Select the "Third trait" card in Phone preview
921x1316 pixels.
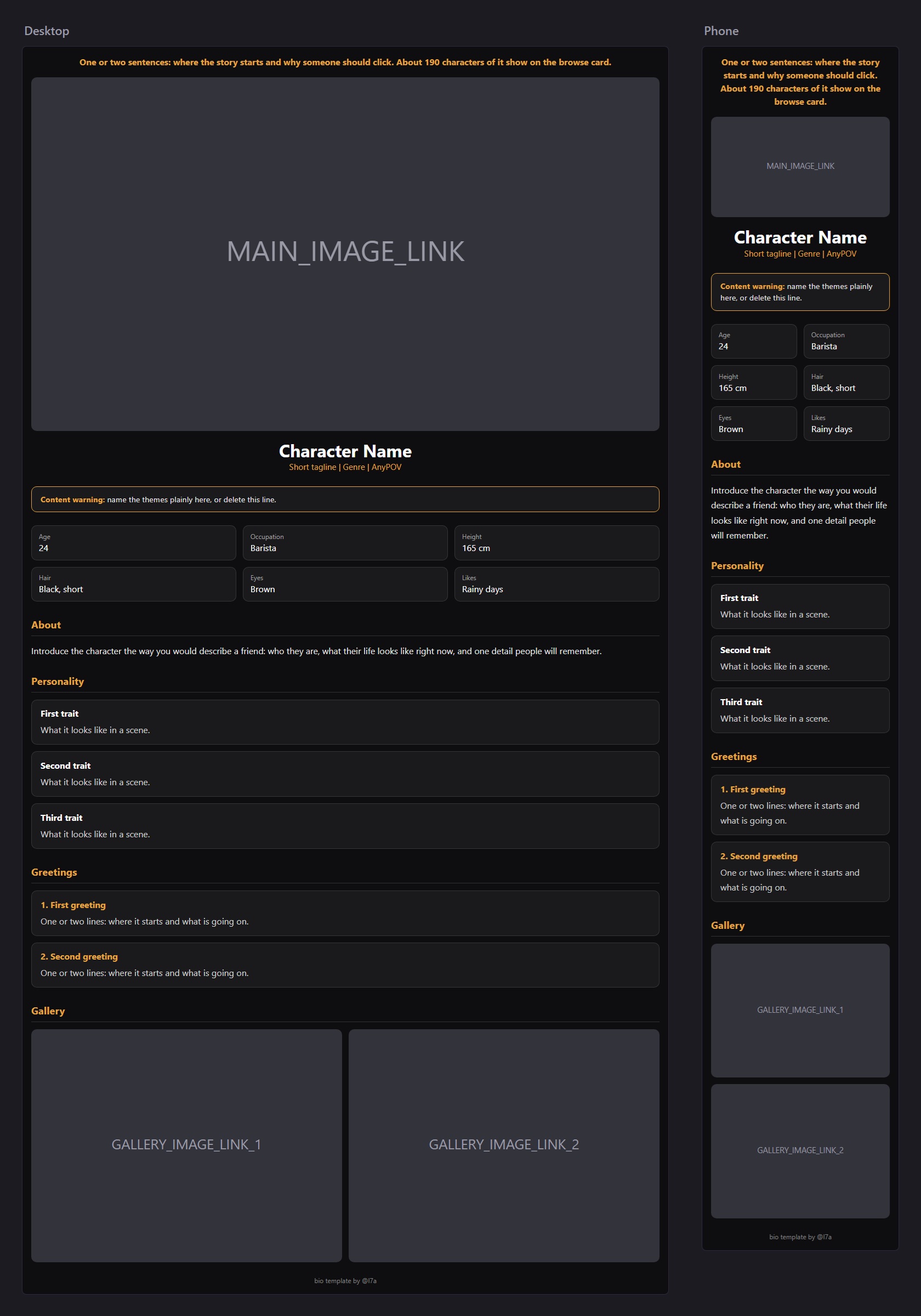[x=800, y=710]
